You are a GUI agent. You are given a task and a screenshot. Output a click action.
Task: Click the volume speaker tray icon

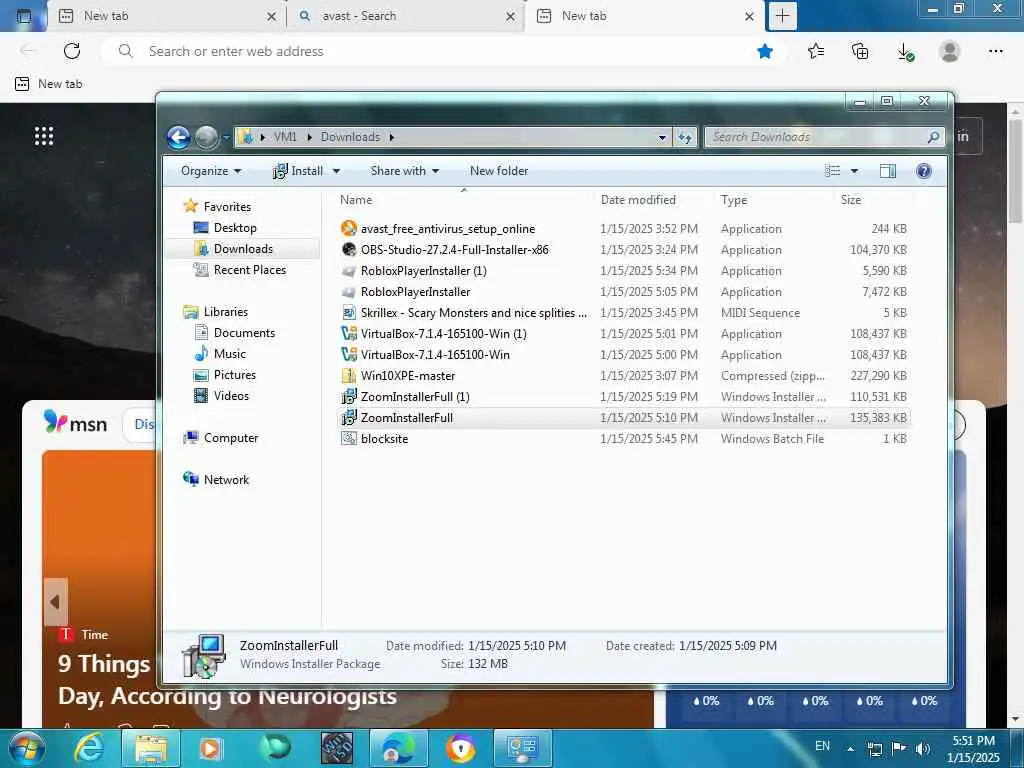click(922, 748)
